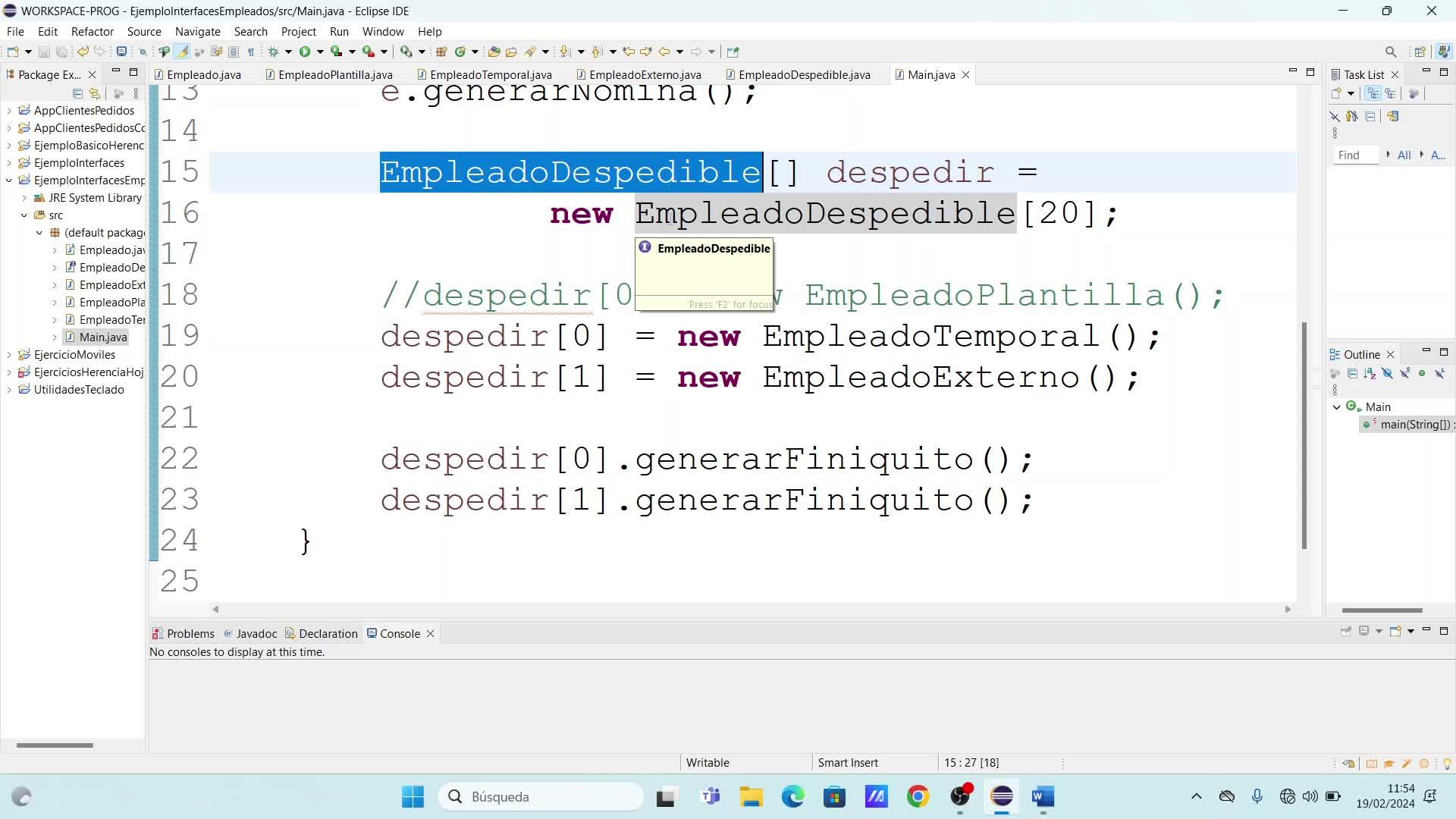1456x819 pixels.
Task: Click Open Type icon in toolbar
Action: (494, 52)
